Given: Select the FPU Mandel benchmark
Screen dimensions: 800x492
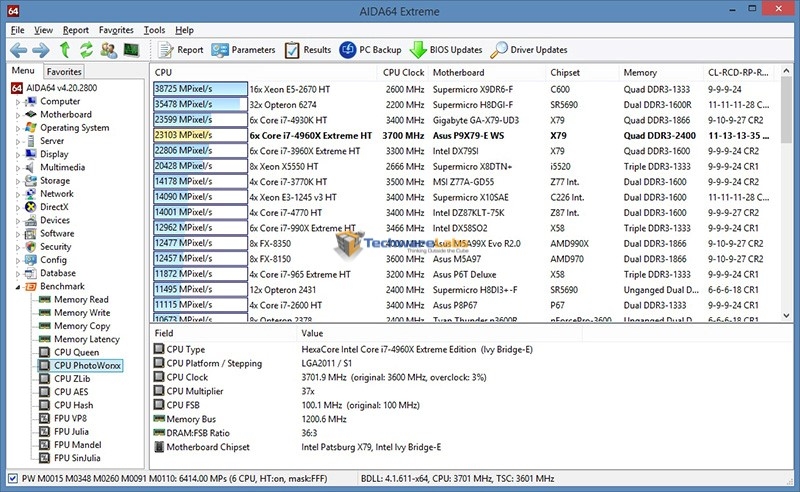Looking at the screenshot, I should coord(78,445).
